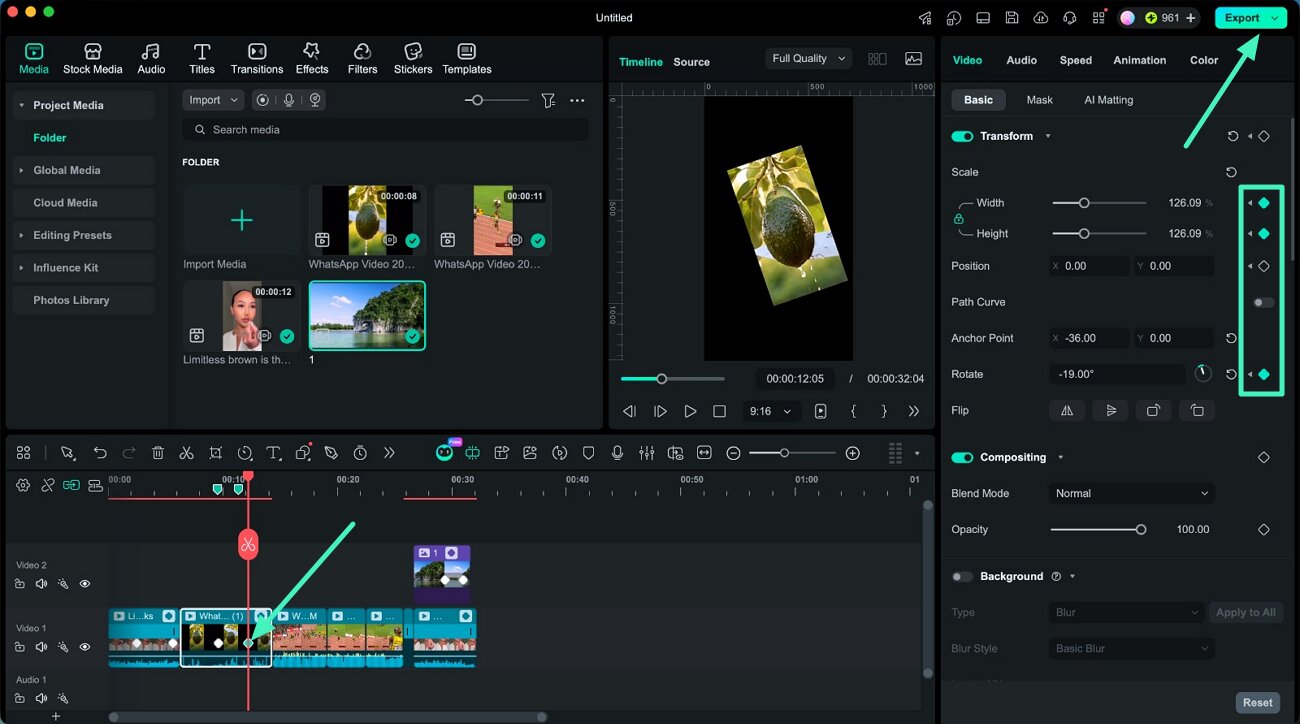Open the 9:16 aspect ratio dropdown
Image resolution: width=1300 pixels, height=724 pixels.
[773, 411]
